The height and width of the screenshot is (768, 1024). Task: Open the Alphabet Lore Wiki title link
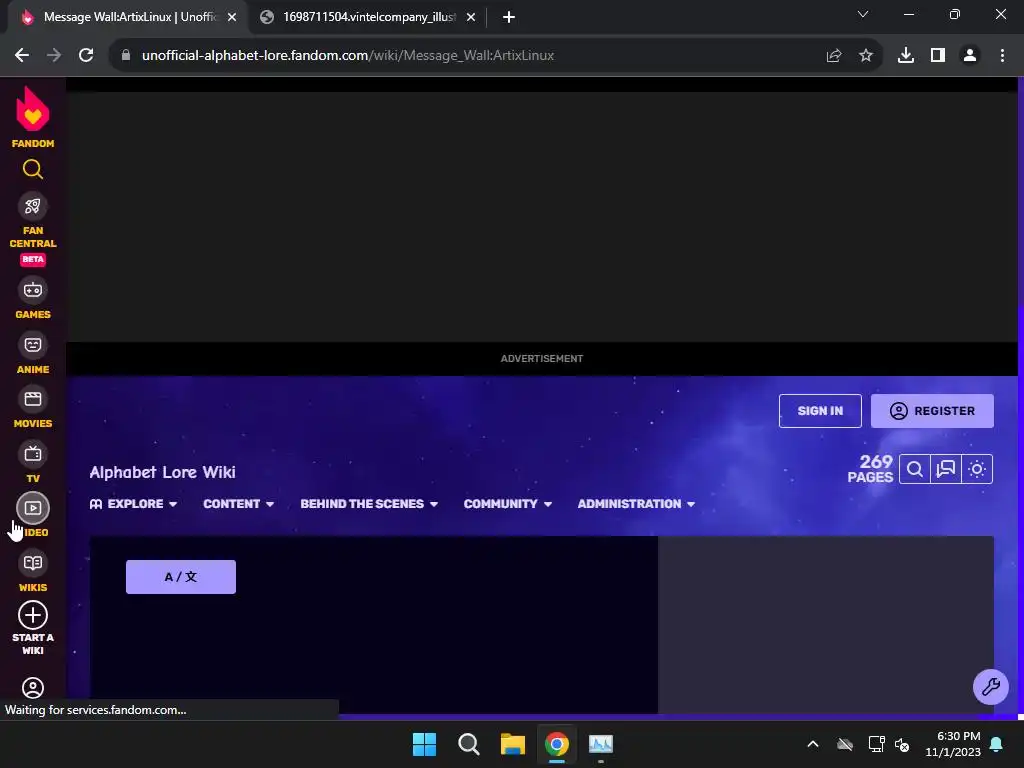[163, 472]
